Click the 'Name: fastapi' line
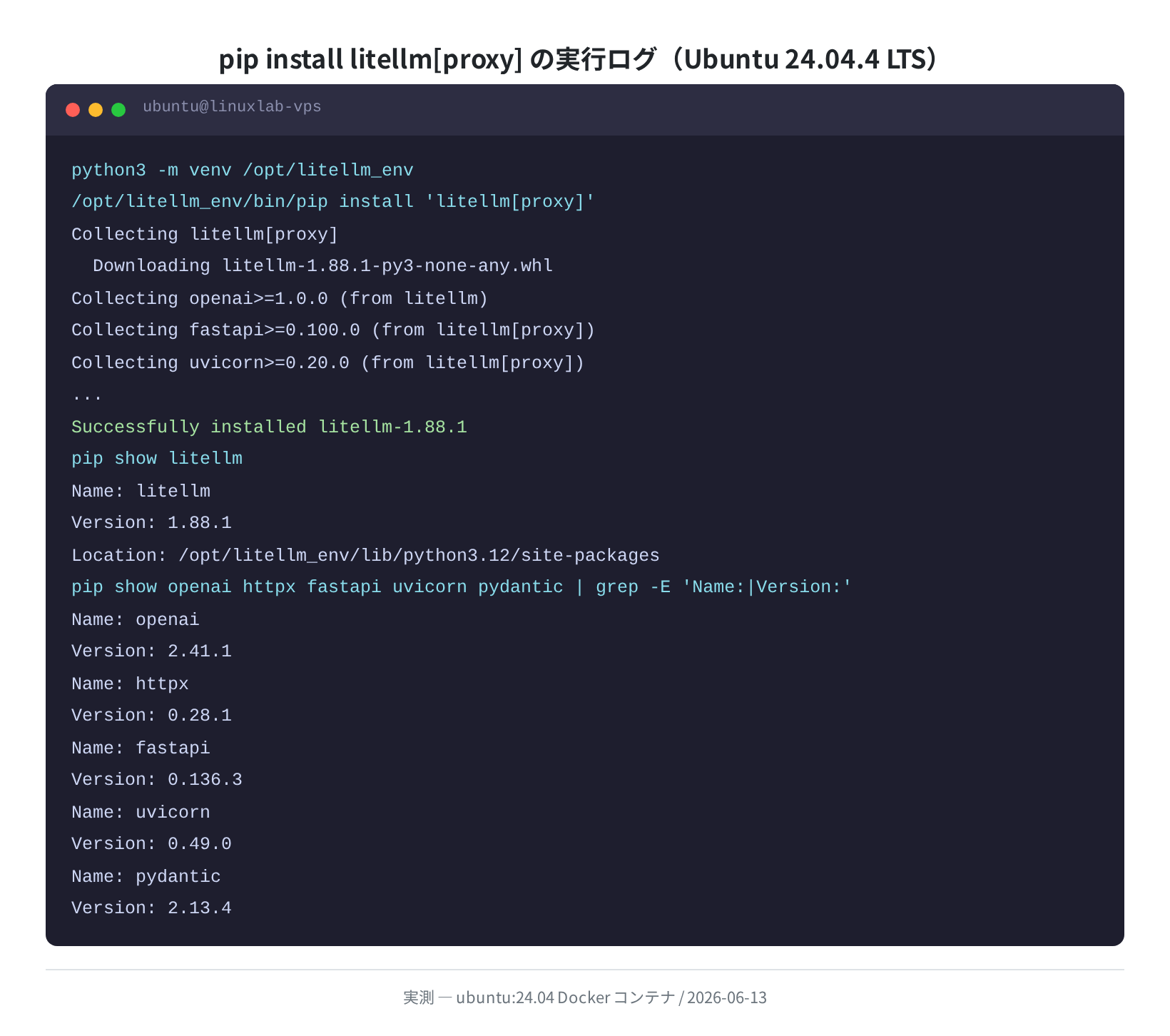The width and height of the screenshot is (1170, 1036). [x=141, y=748]
